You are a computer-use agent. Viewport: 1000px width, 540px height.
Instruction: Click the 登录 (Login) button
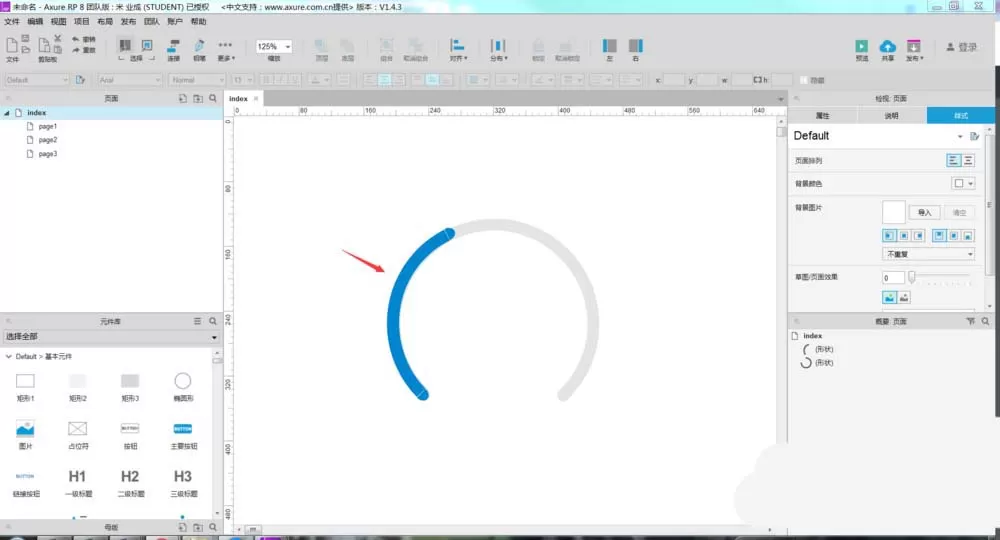961,47
